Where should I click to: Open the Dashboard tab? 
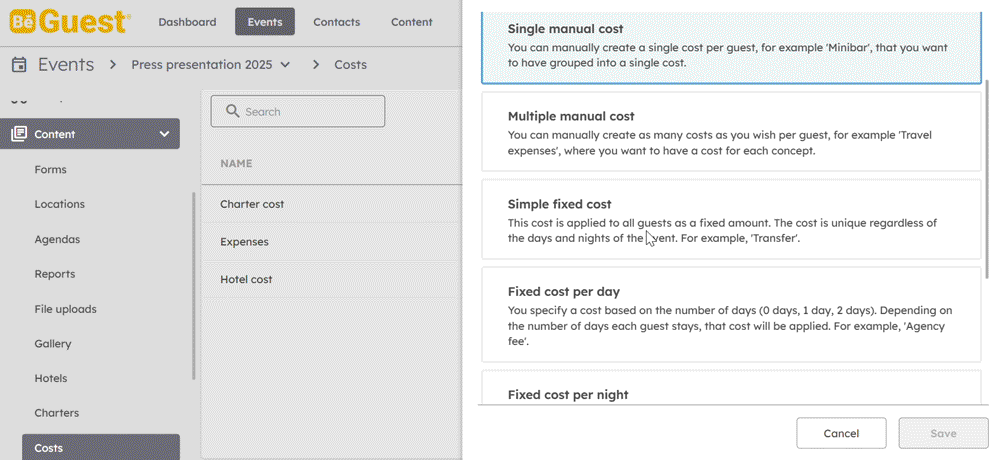[x=188, y=22]
